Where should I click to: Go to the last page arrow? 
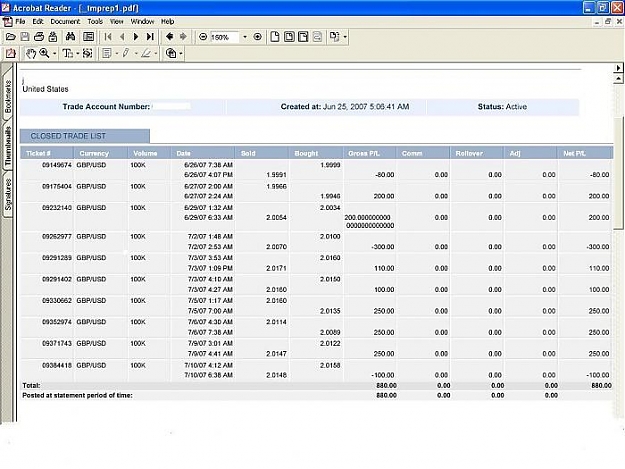pyautogui.click(x=150, y=37)
